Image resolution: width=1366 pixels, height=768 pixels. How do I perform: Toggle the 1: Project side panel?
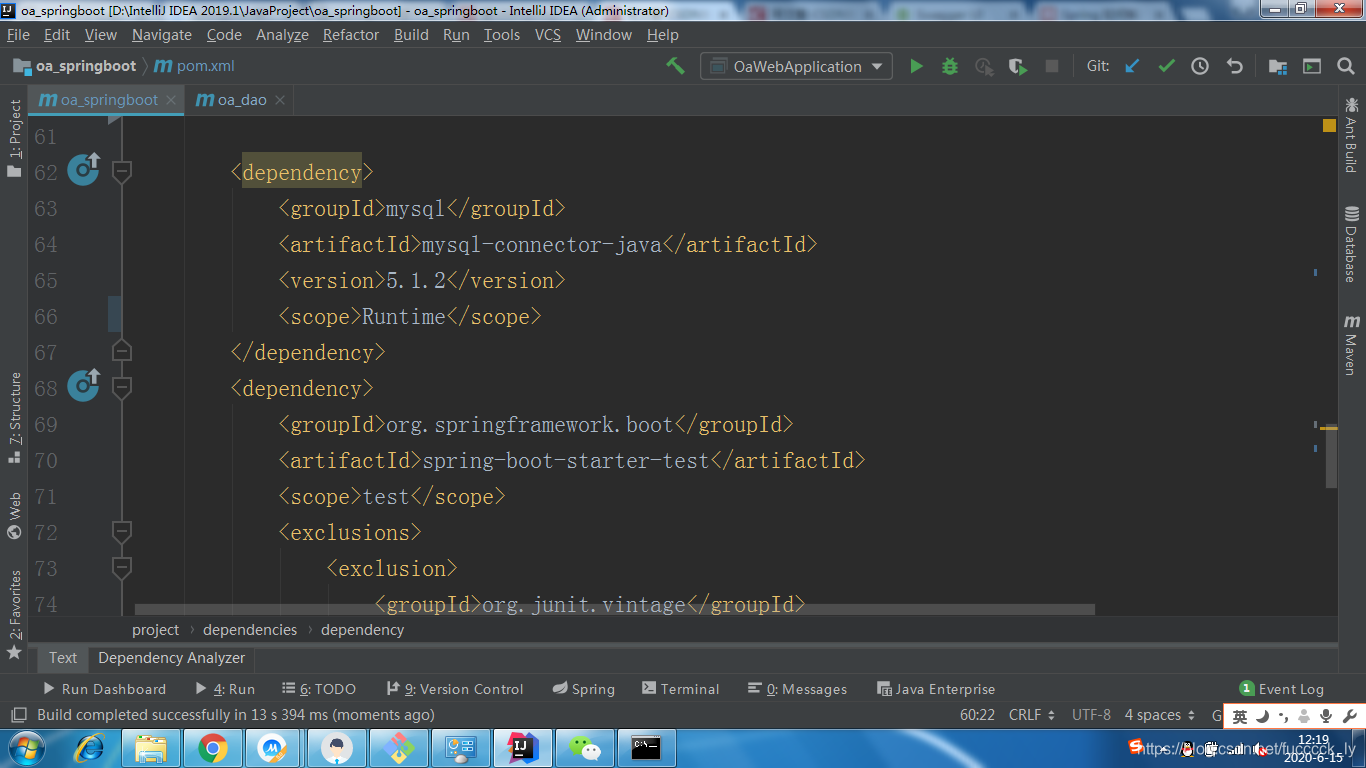(x=14, y=138)
